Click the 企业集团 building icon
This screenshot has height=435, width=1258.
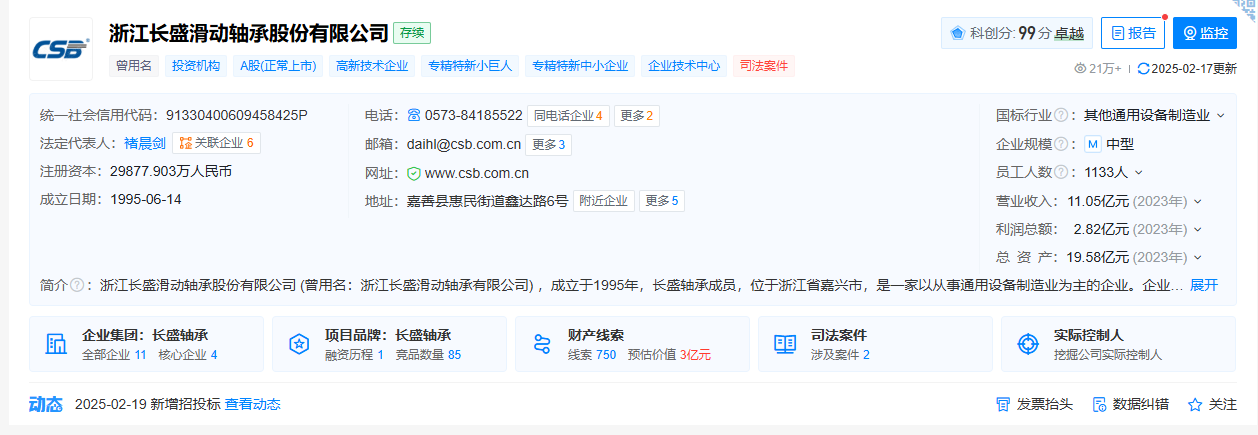coord(56,344)
